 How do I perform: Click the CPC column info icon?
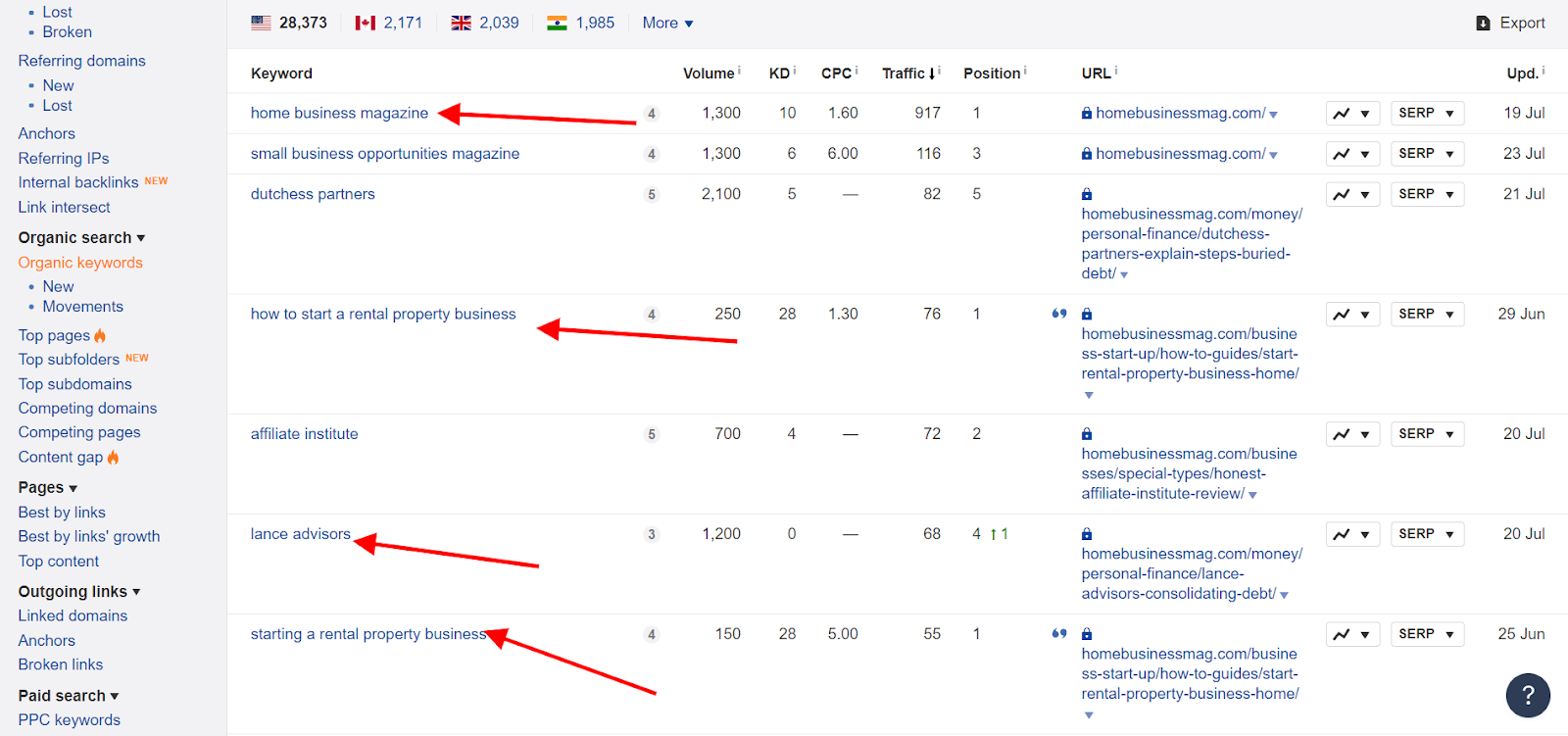pyautogui.click(x=857, y=70)
